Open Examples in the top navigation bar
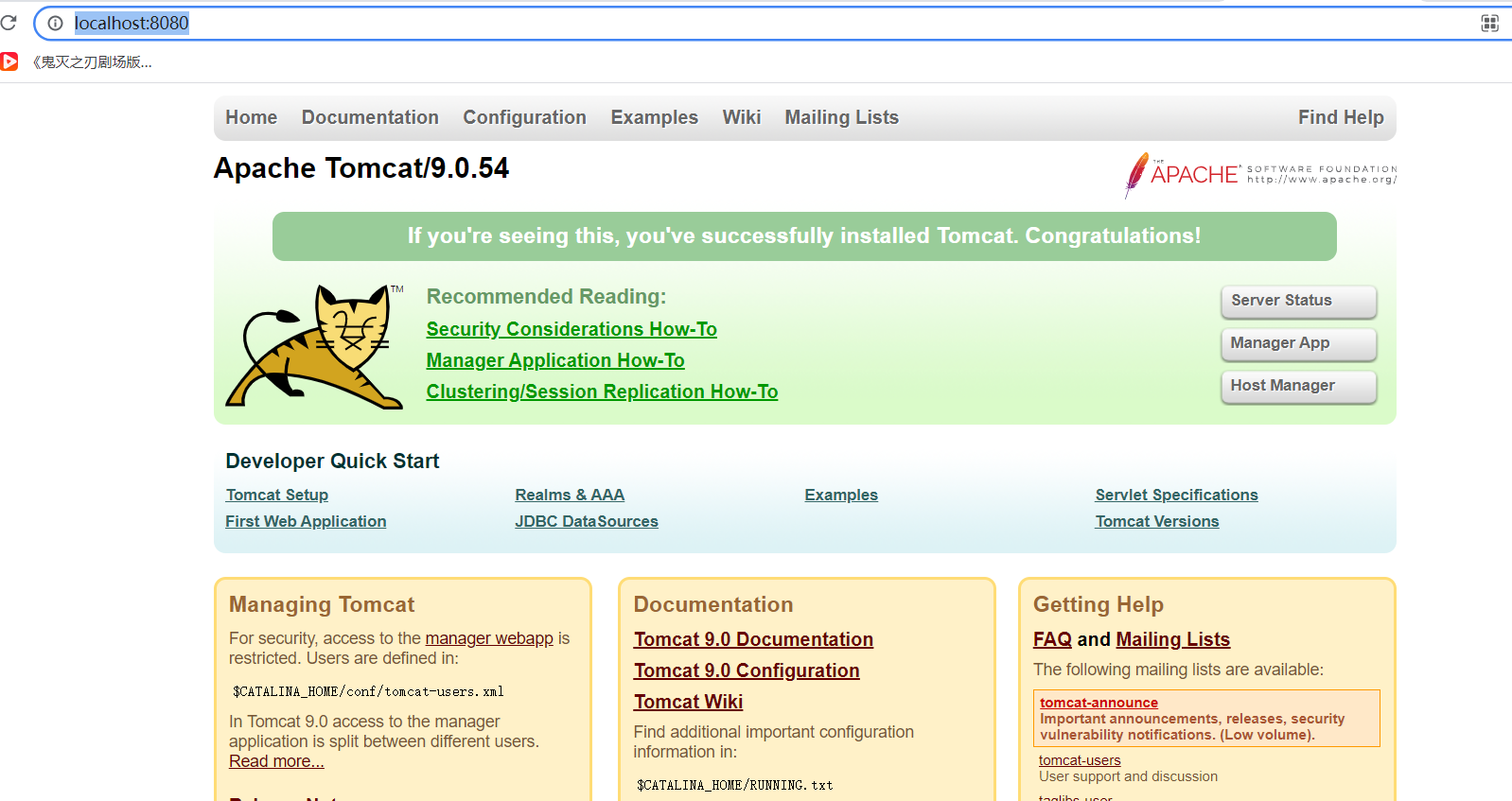This screenshot has height=801, width=1512. point(654,117)
